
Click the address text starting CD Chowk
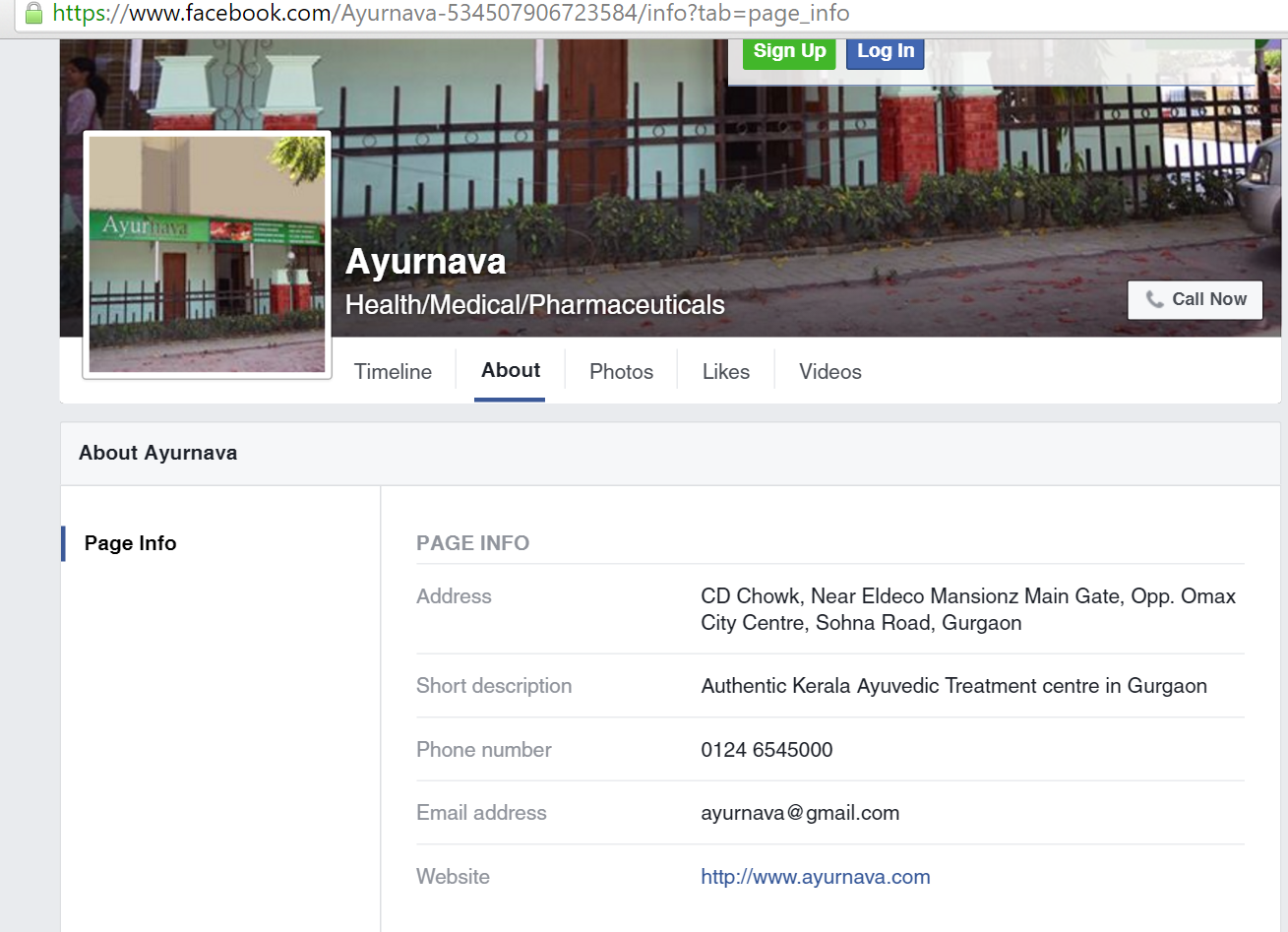pos(968,609)
